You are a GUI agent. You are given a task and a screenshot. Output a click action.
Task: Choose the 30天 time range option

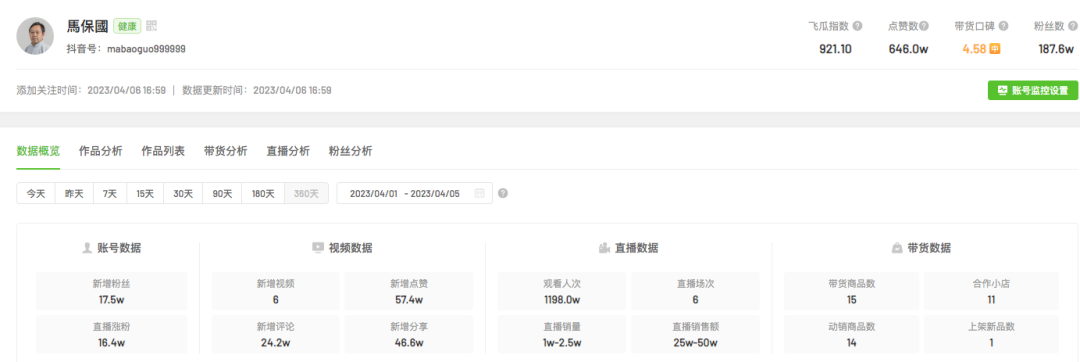[183, 193]
